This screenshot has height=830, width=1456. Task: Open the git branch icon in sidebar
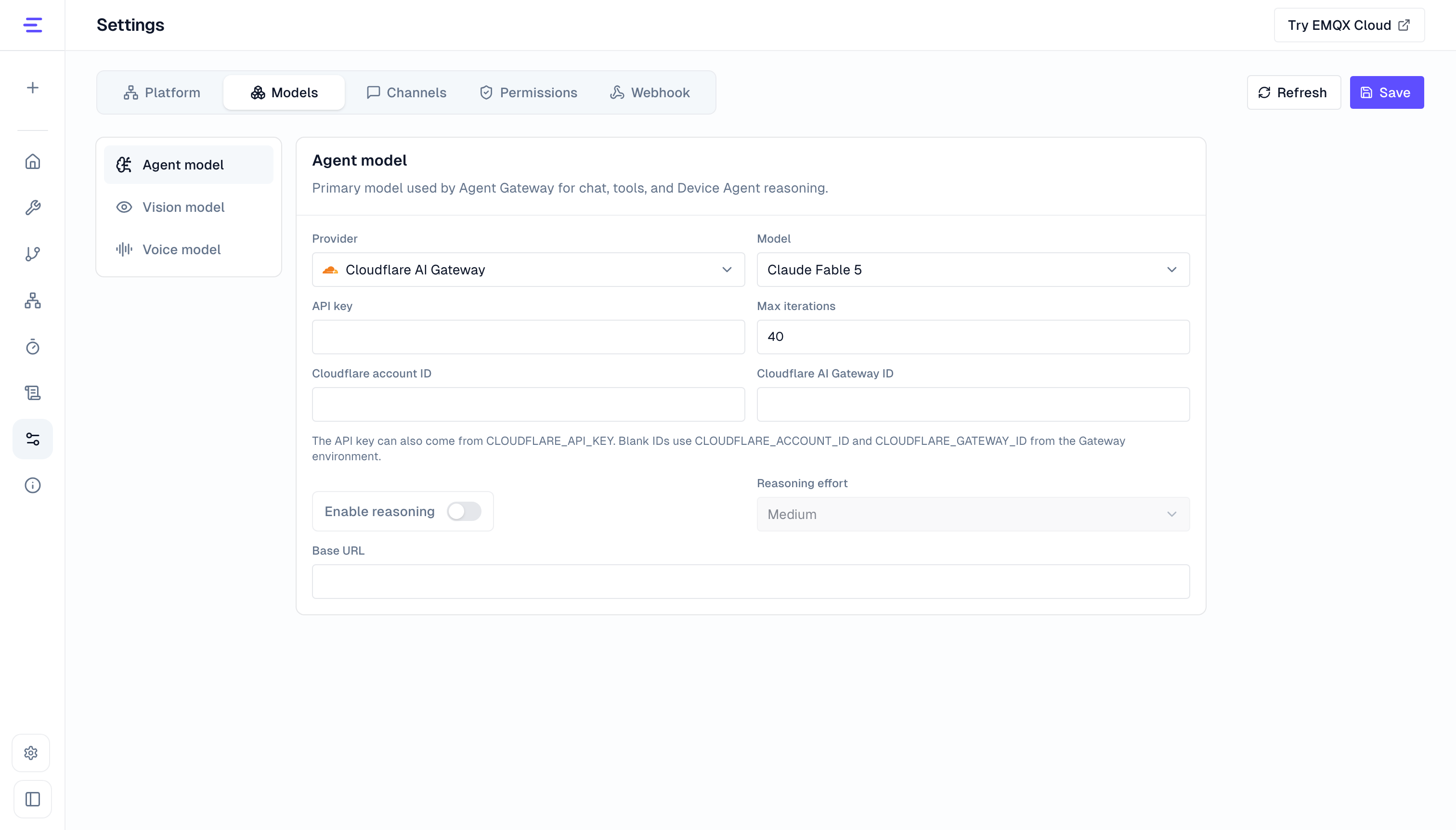point(32,254)
